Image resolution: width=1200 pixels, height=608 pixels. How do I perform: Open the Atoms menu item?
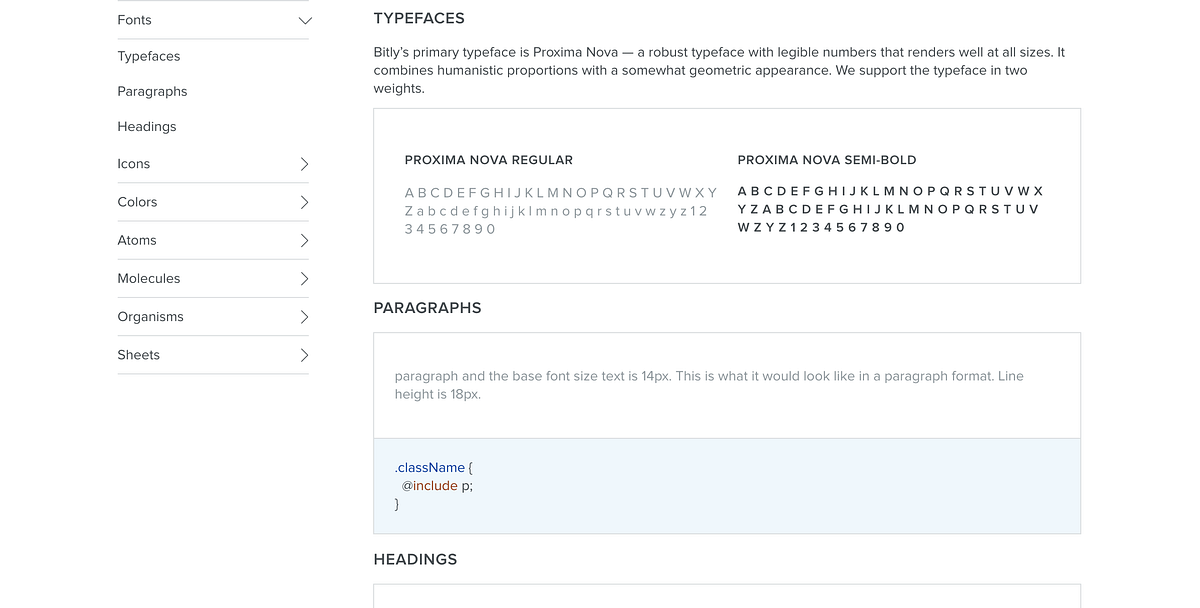[x=137, y=240]
